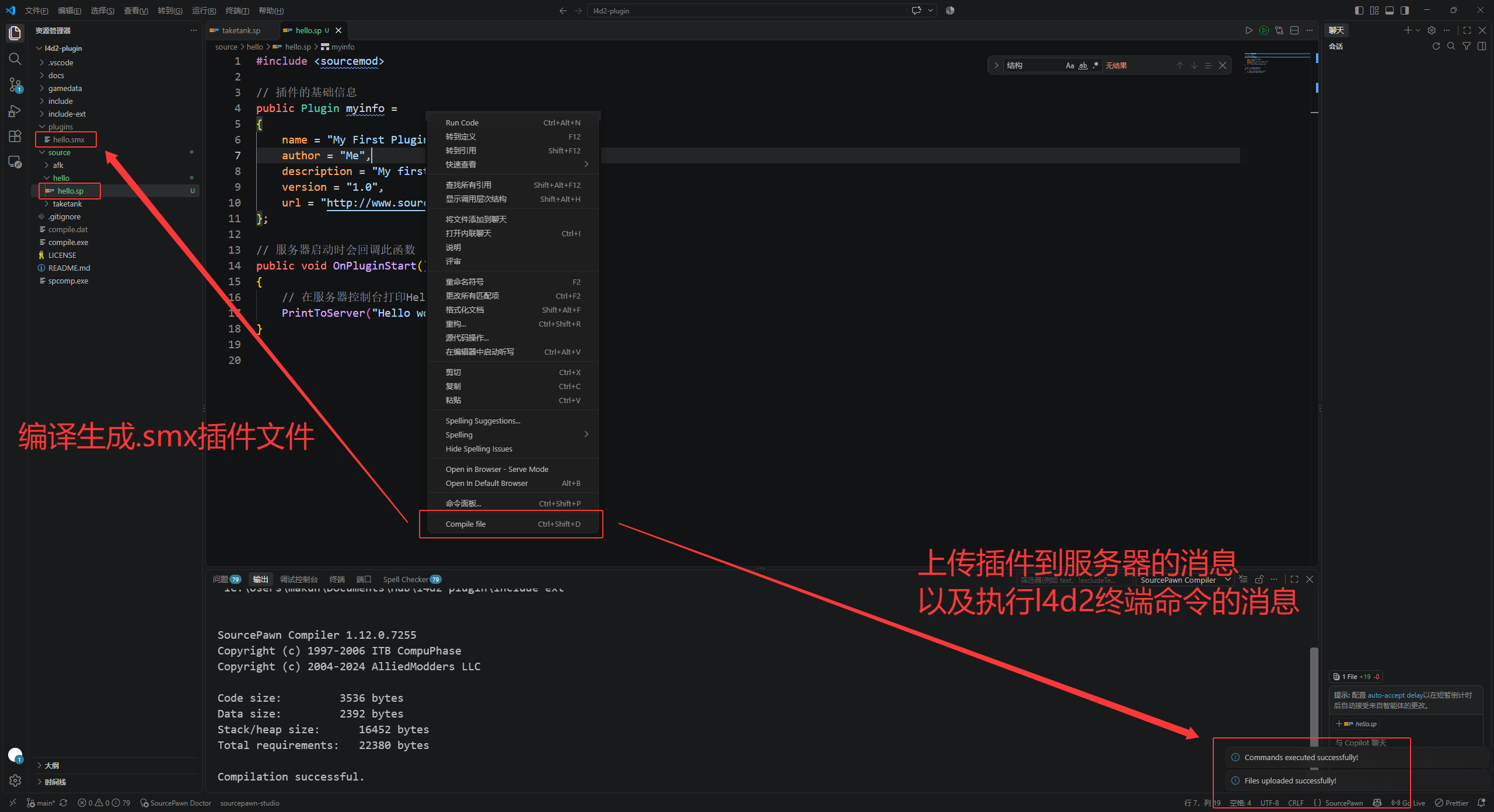Click the editor minimap
Image resolution: width=1494 pixels, height=812 pixels.
[x=1277, y=63]
